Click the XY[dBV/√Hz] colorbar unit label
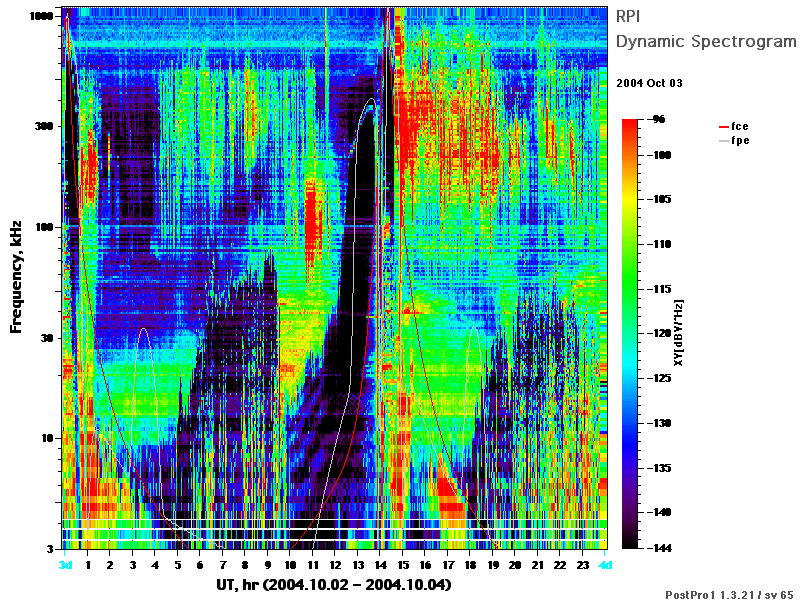 click(x=678, y=333)
